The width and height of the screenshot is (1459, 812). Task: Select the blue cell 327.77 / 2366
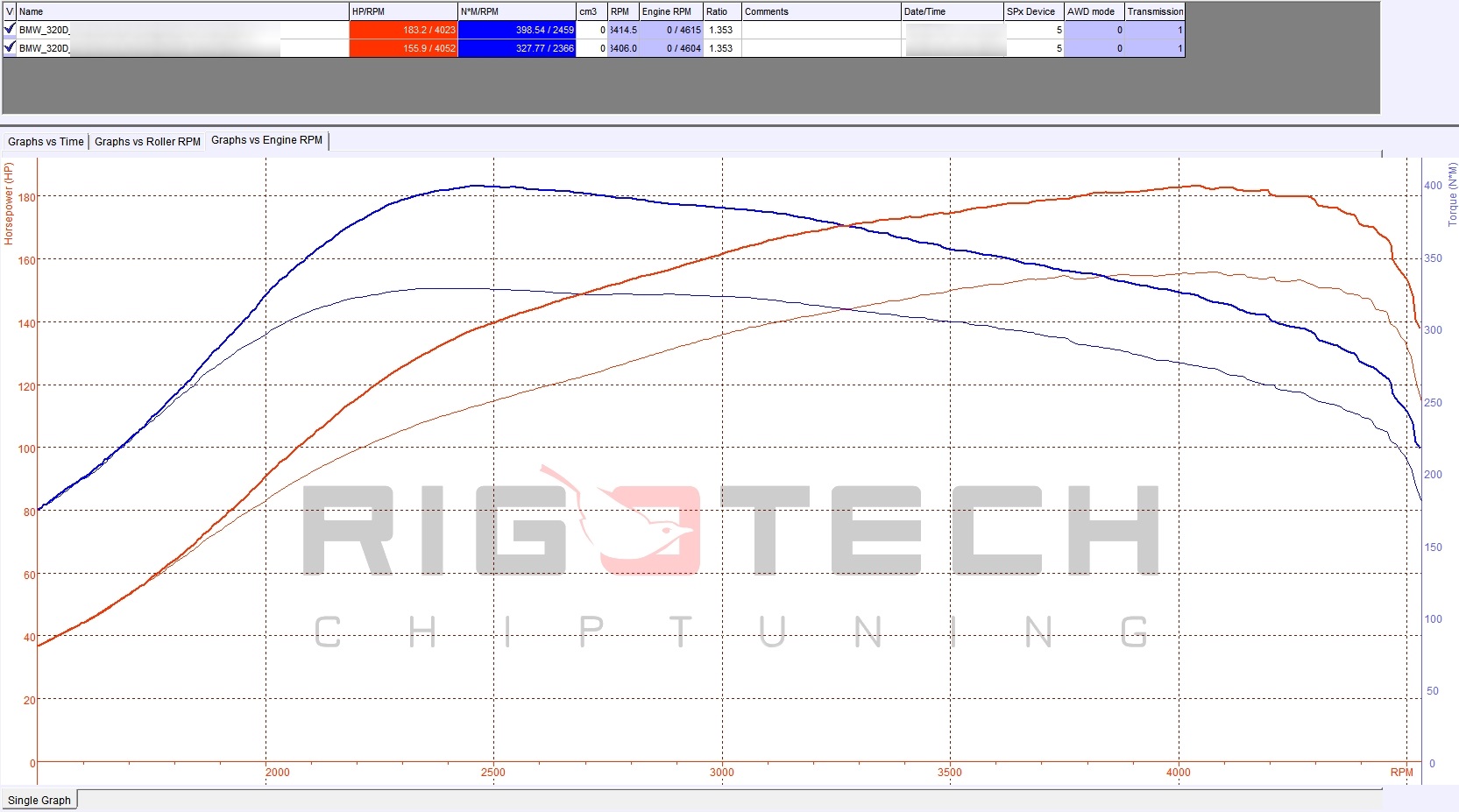point(517,48)
